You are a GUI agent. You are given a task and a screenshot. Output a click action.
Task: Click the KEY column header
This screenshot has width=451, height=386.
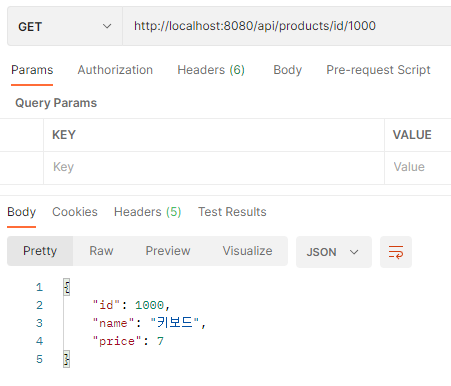64,135
